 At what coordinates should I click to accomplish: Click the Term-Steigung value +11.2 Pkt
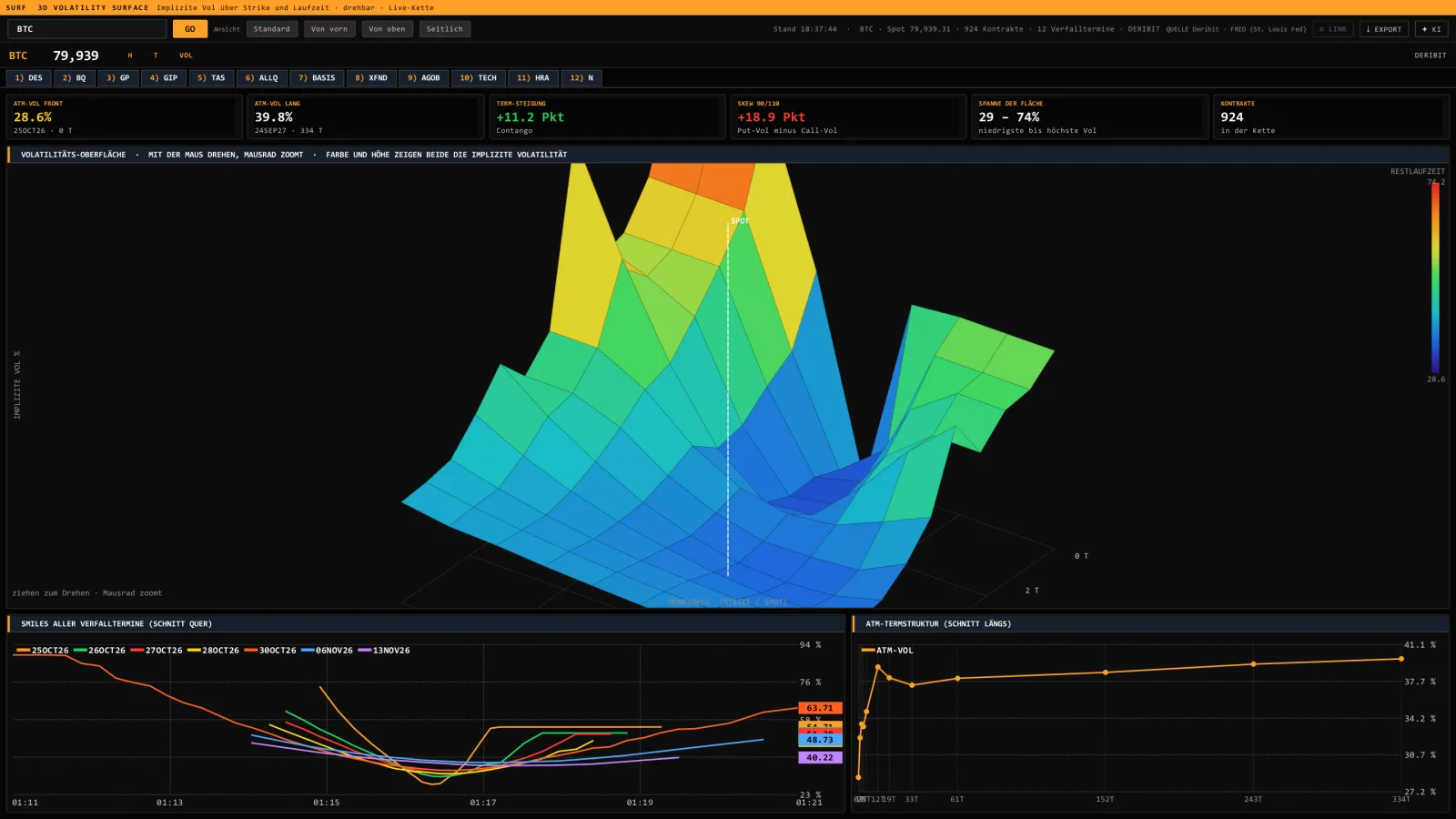(x=530, y=117)
